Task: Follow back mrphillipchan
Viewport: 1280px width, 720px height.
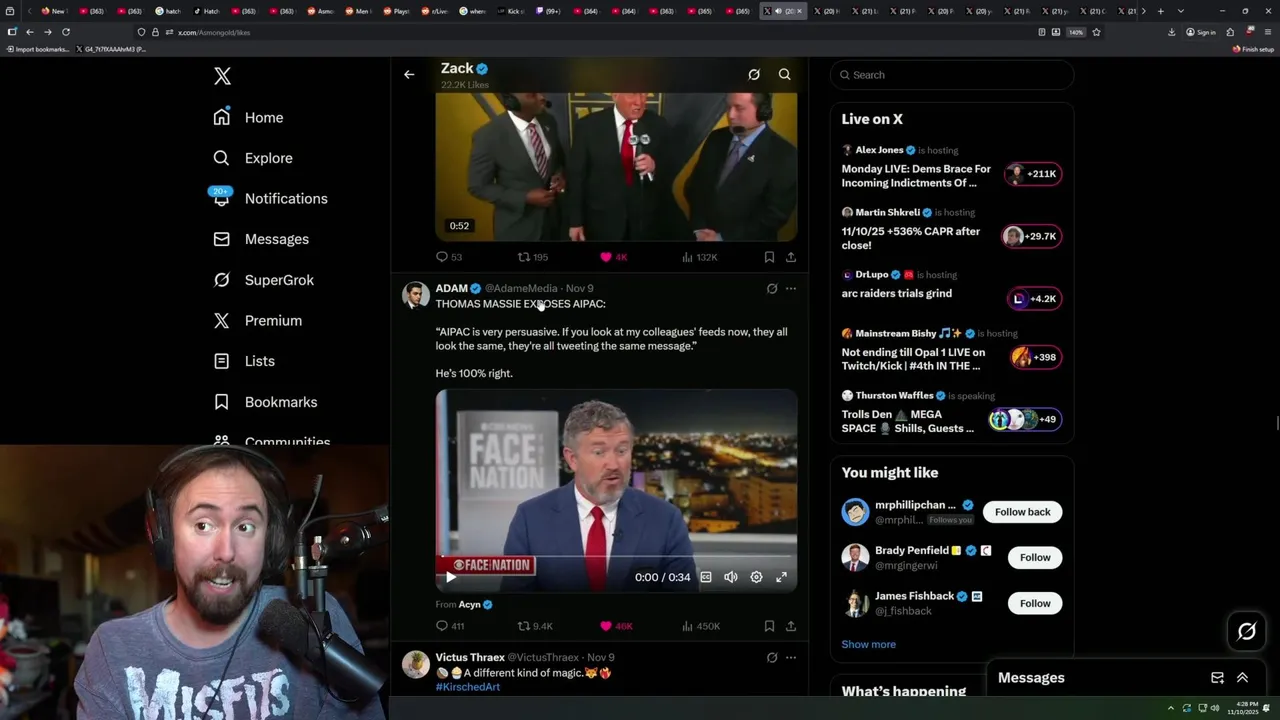Action: click(1022, 512)
